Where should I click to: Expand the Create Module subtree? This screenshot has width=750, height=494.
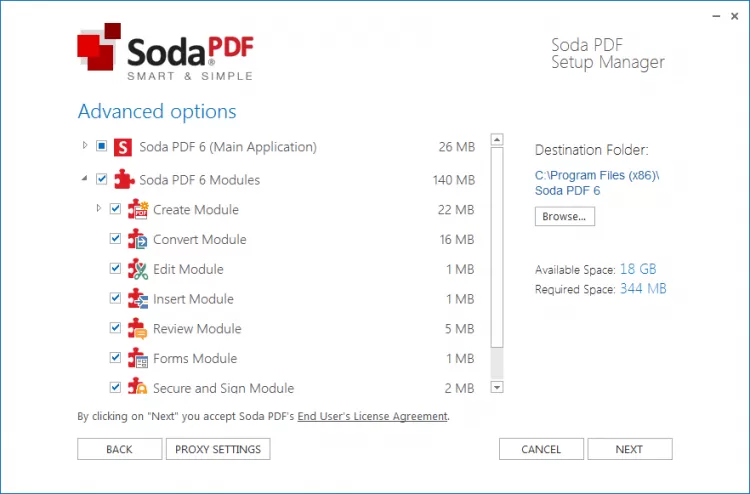(x=99, y=209)
